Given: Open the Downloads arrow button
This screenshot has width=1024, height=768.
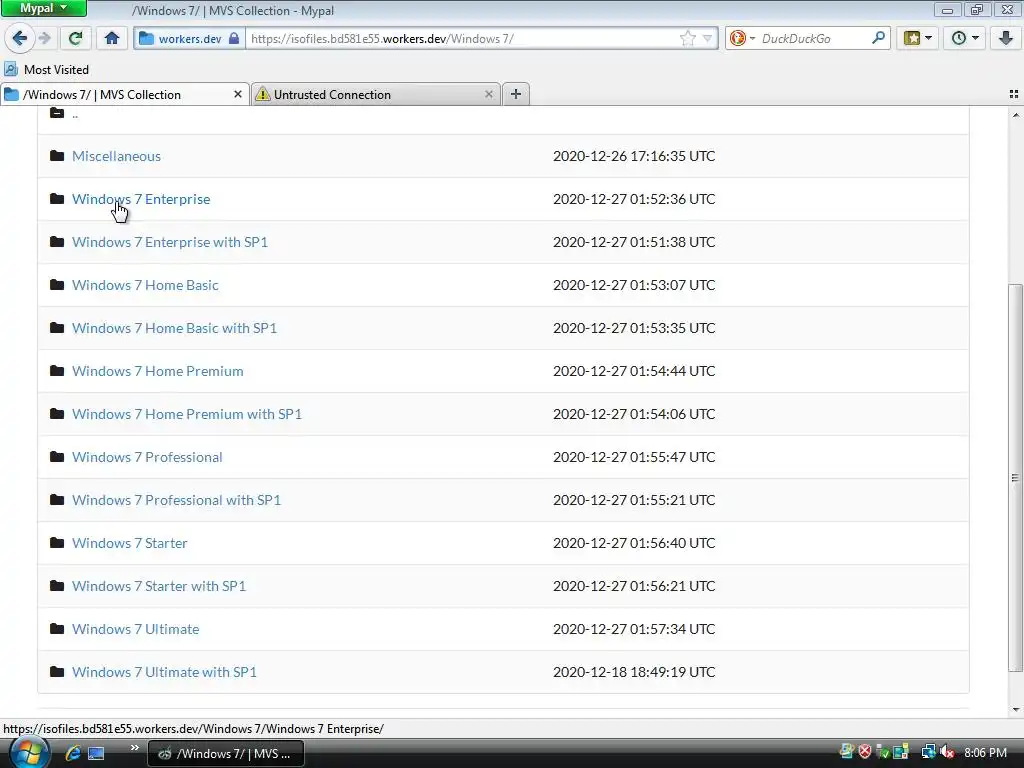Looking at the screenshot, I should [1006, 38].
